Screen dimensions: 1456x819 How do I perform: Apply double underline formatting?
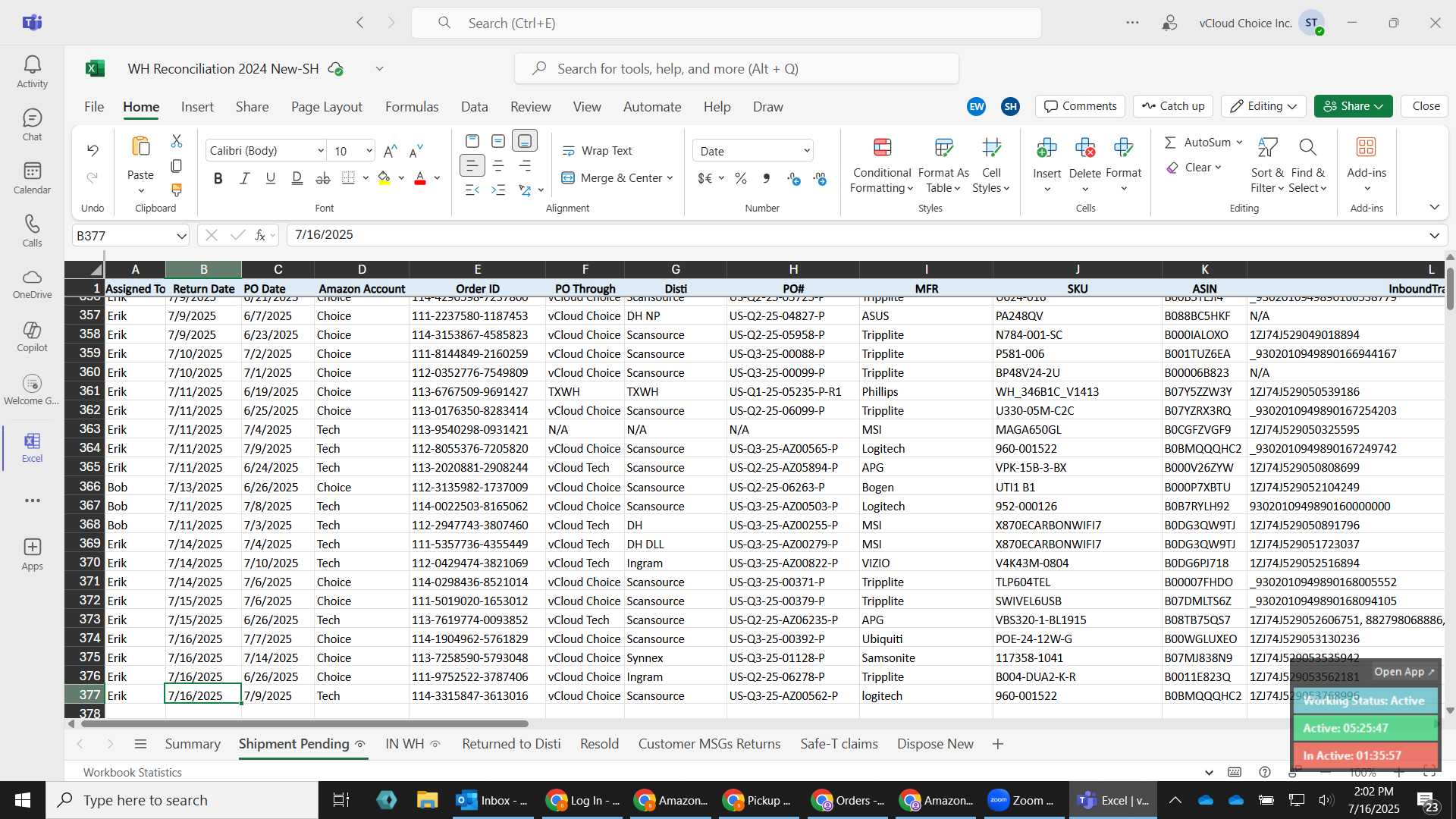click(297, 178)
